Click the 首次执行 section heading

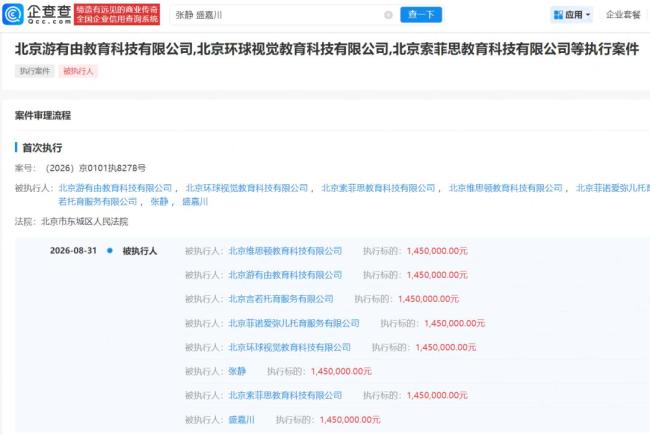pyautogui.click(x=42, y=148)
